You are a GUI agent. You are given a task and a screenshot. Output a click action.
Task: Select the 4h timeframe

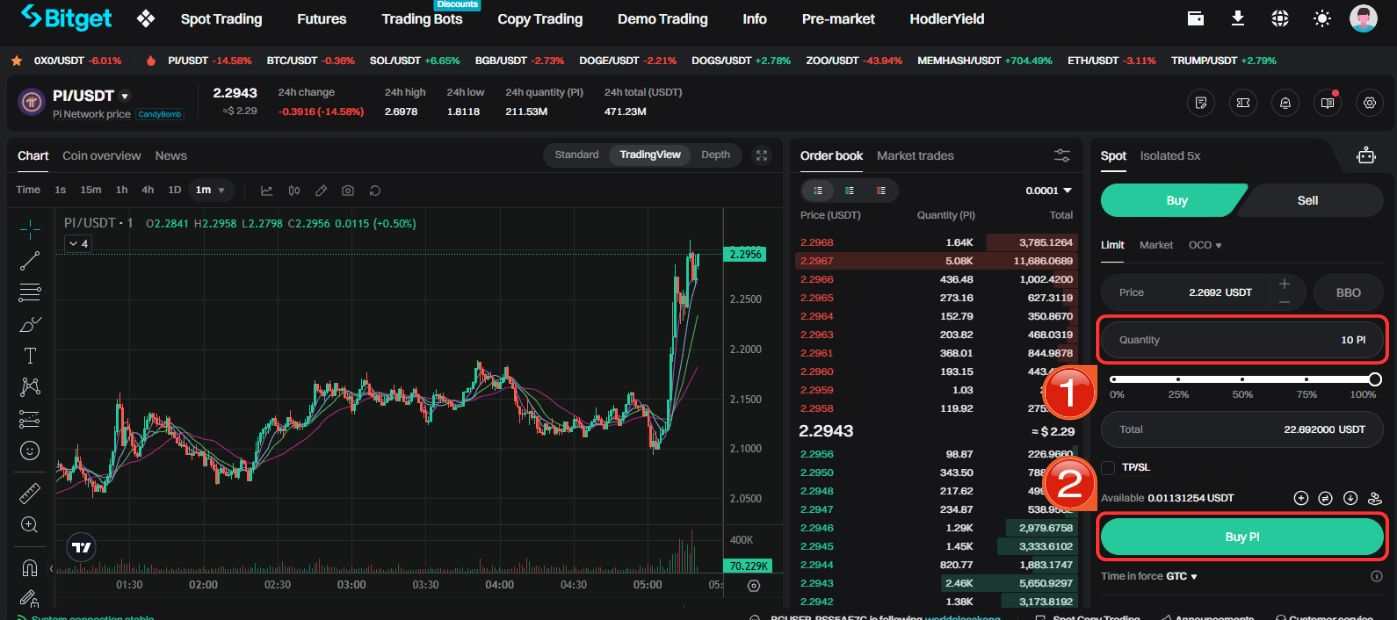(148, 190)
